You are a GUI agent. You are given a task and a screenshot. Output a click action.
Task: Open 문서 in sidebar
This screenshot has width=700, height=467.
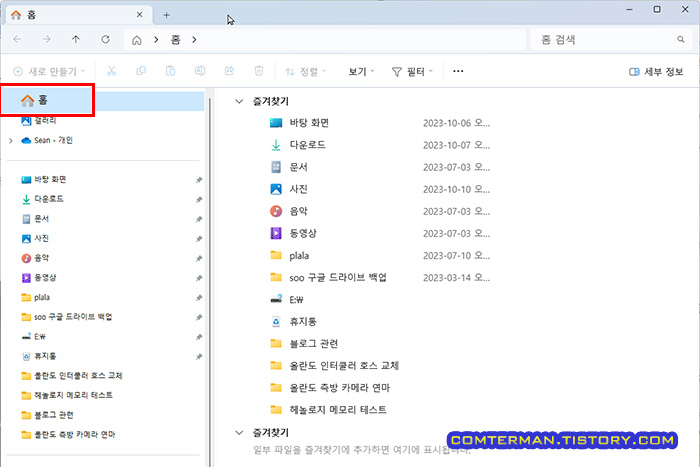click(x=35, y=219)
